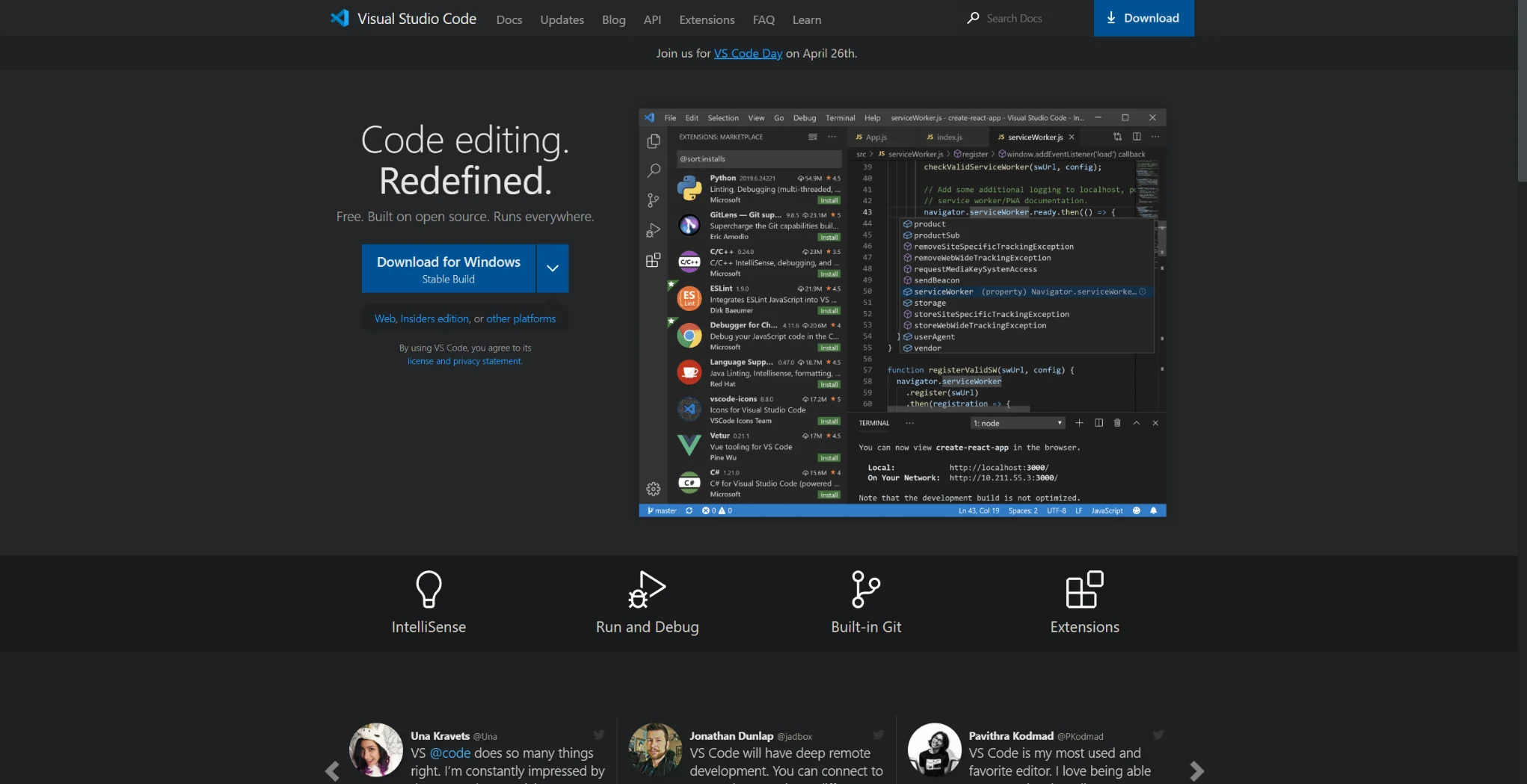The image size is (1527, 784).
Task: Click the @sort:installs extension search box
Action: (x=758, y=159)
